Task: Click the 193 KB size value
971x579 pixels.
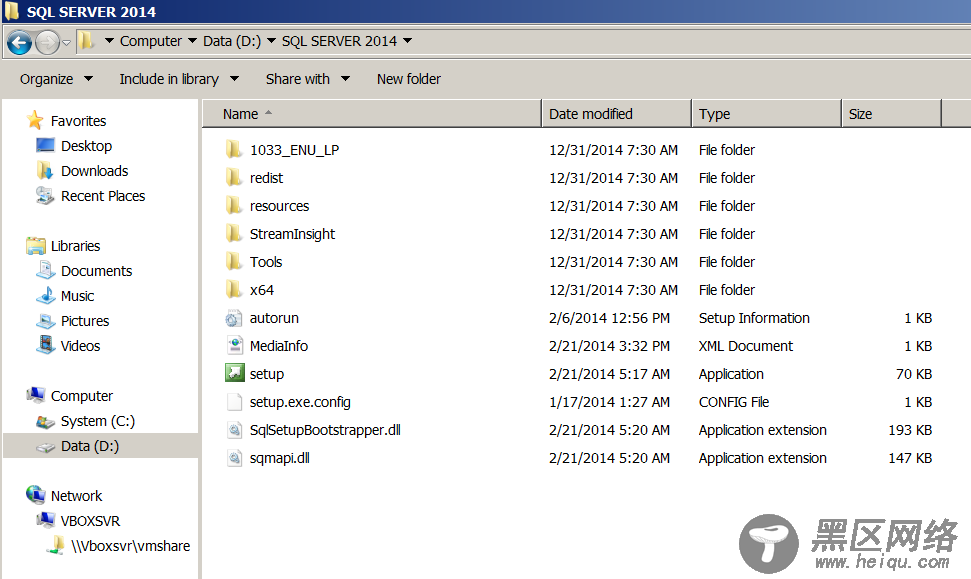Action: [910, 430]
